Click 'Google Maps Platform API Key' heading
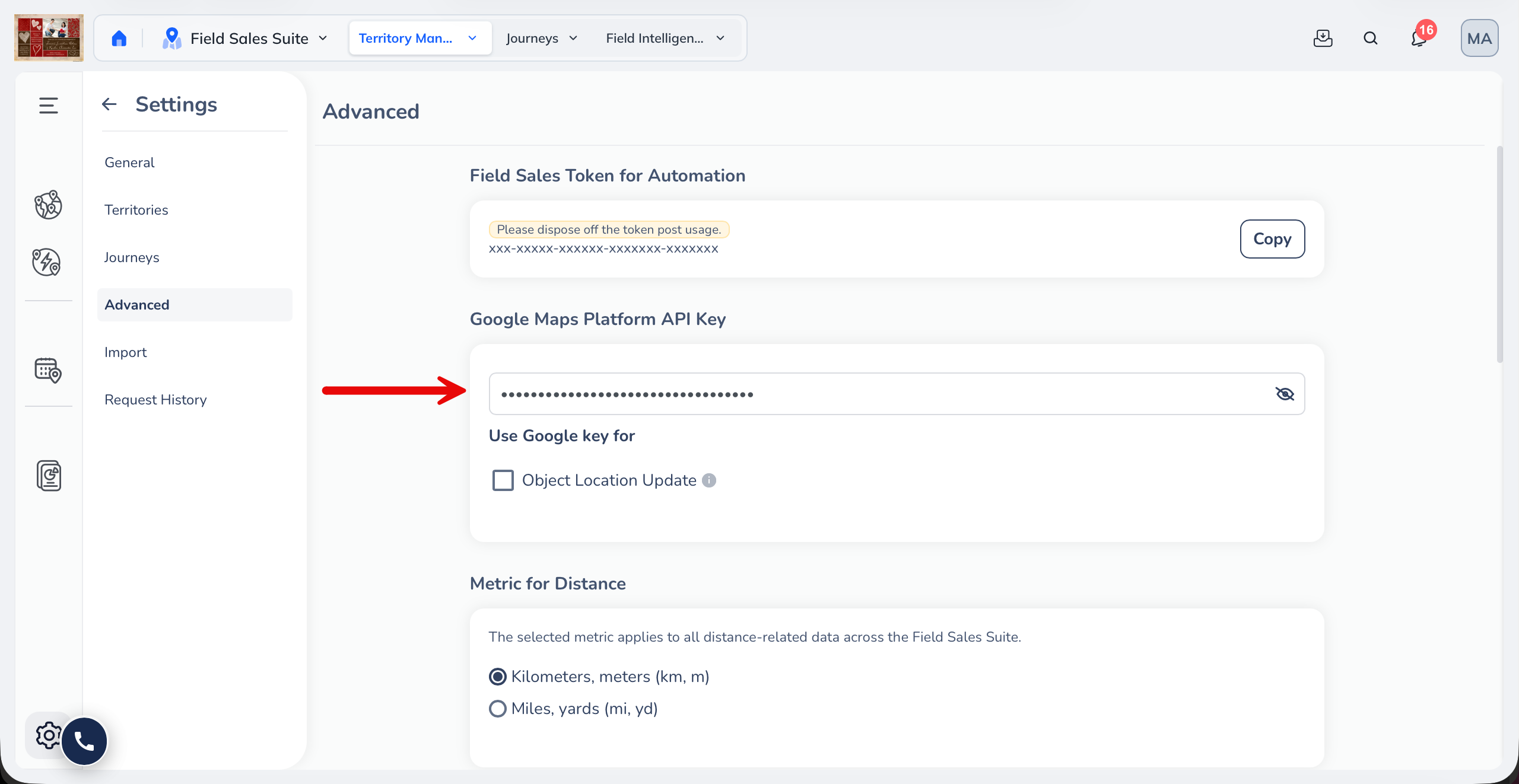1519x784 pixels. (x=598, y=319)
